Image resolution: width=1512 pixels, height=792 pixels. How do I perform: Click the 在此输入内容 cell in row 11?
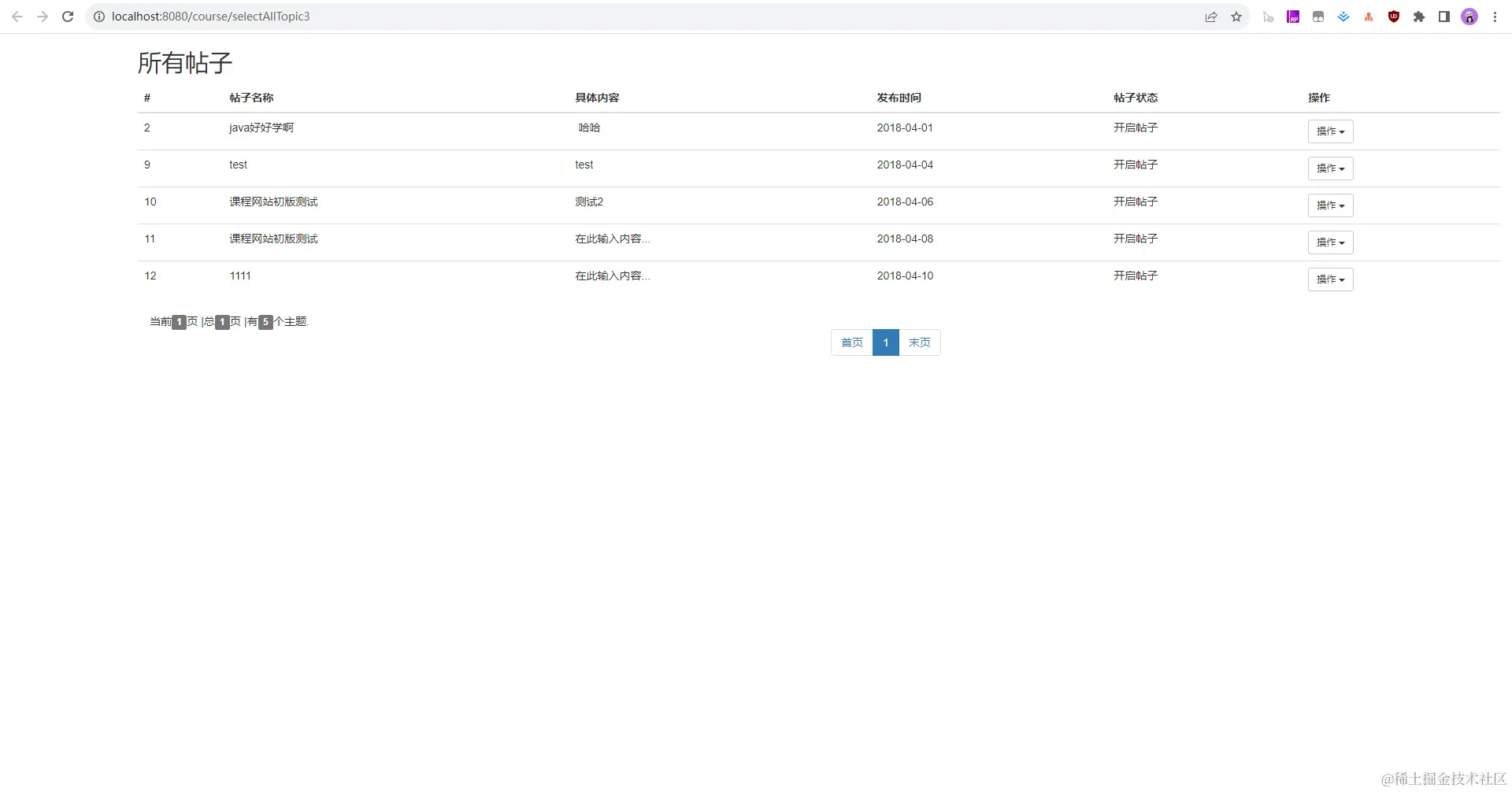coord(613,239)
